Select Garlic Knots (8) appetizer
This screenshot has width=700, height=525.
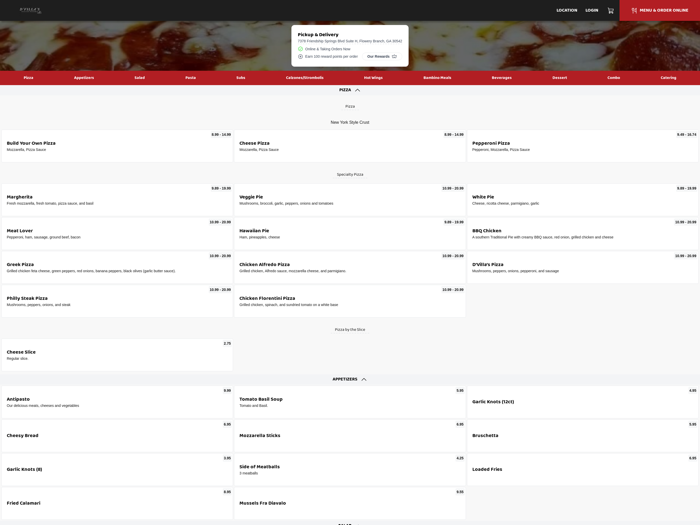point(117,470)
